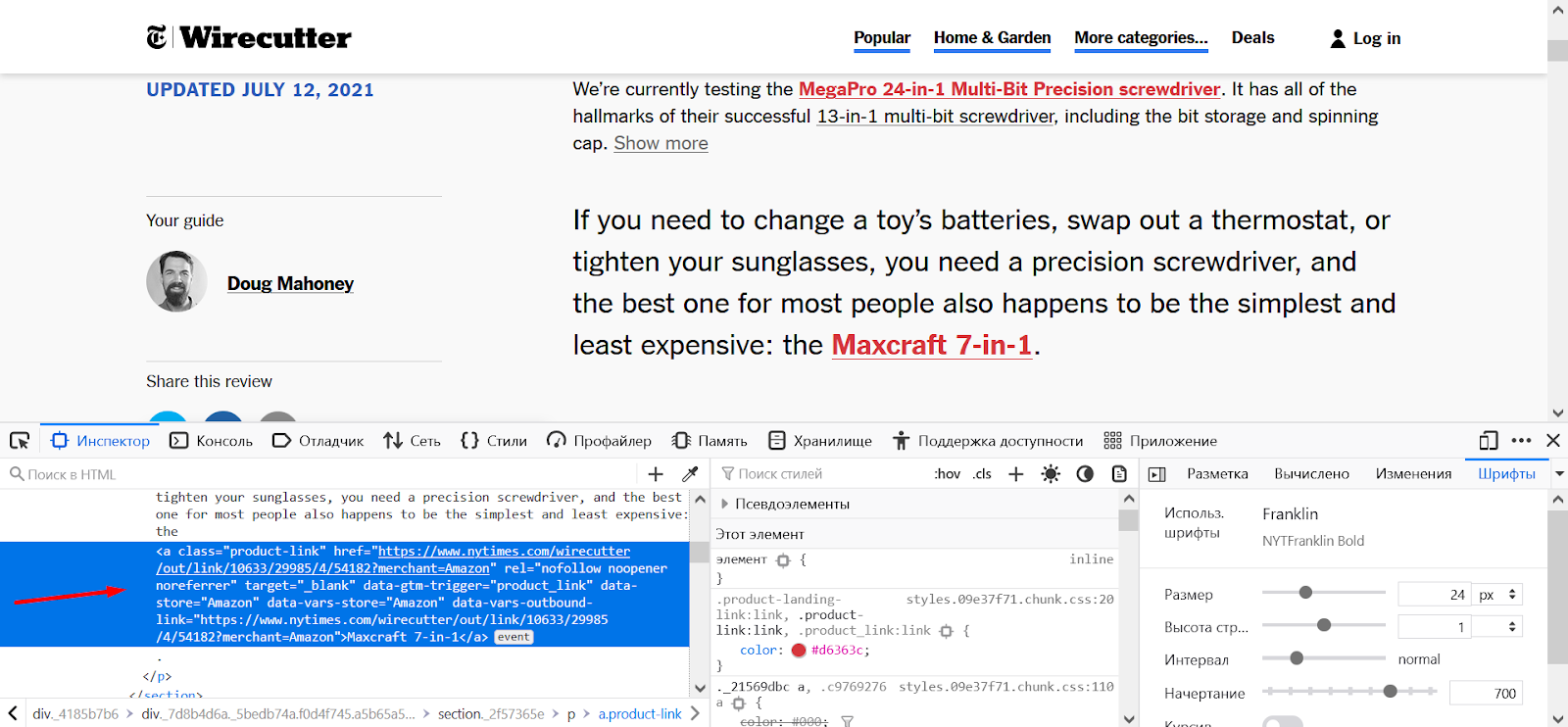
Task: Move the breadcrumbs right with arrow
Action: pyautogui.click(x=695, y=713)
